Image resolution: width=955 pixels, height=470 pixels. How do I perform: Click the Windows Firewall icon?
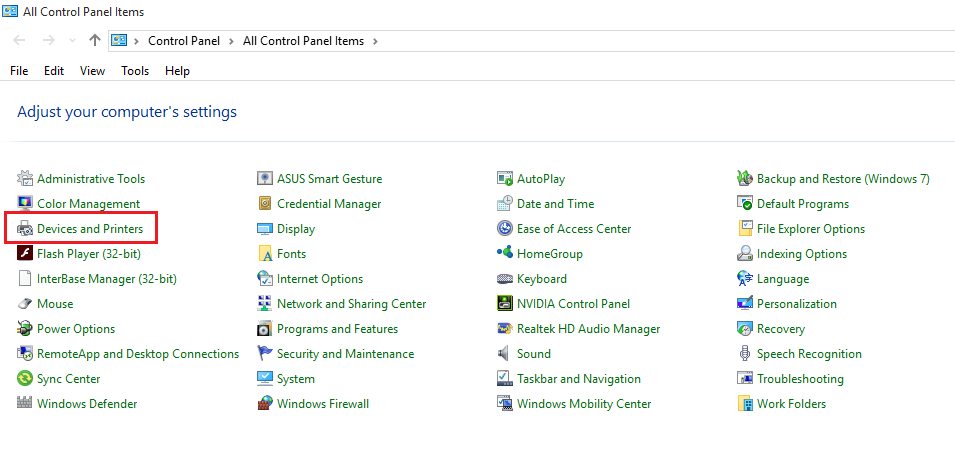pyautogui.click(x=265, y=404)
